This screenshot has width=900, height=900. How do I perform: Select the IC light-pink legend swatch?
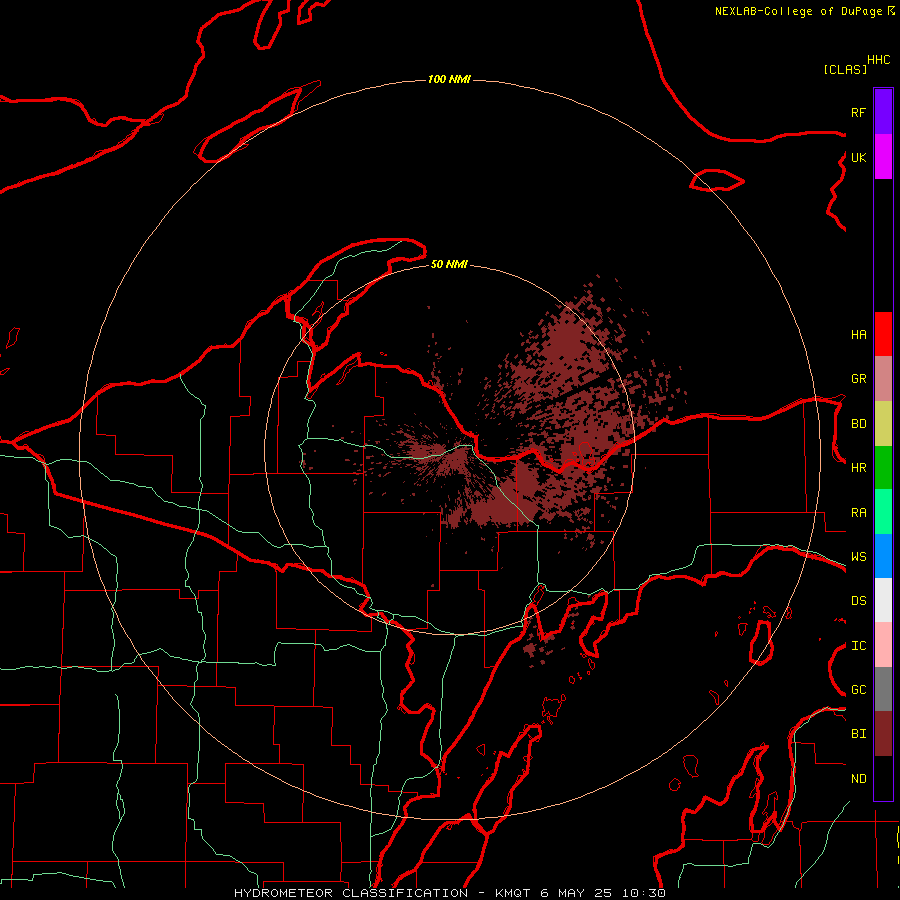(883, 645)
